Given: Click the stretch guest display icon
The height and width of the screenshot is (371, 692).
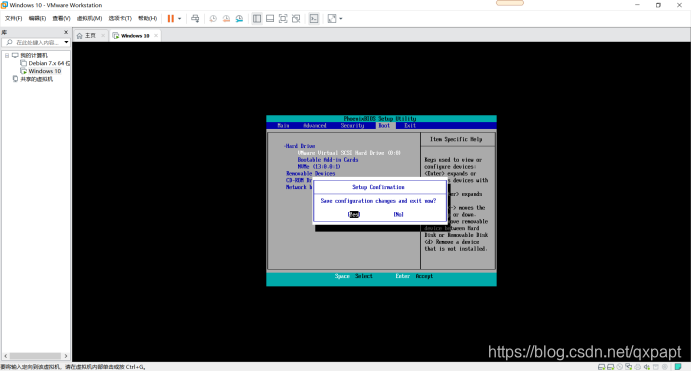Looking at the screenshot, I should tap(332, 19).
